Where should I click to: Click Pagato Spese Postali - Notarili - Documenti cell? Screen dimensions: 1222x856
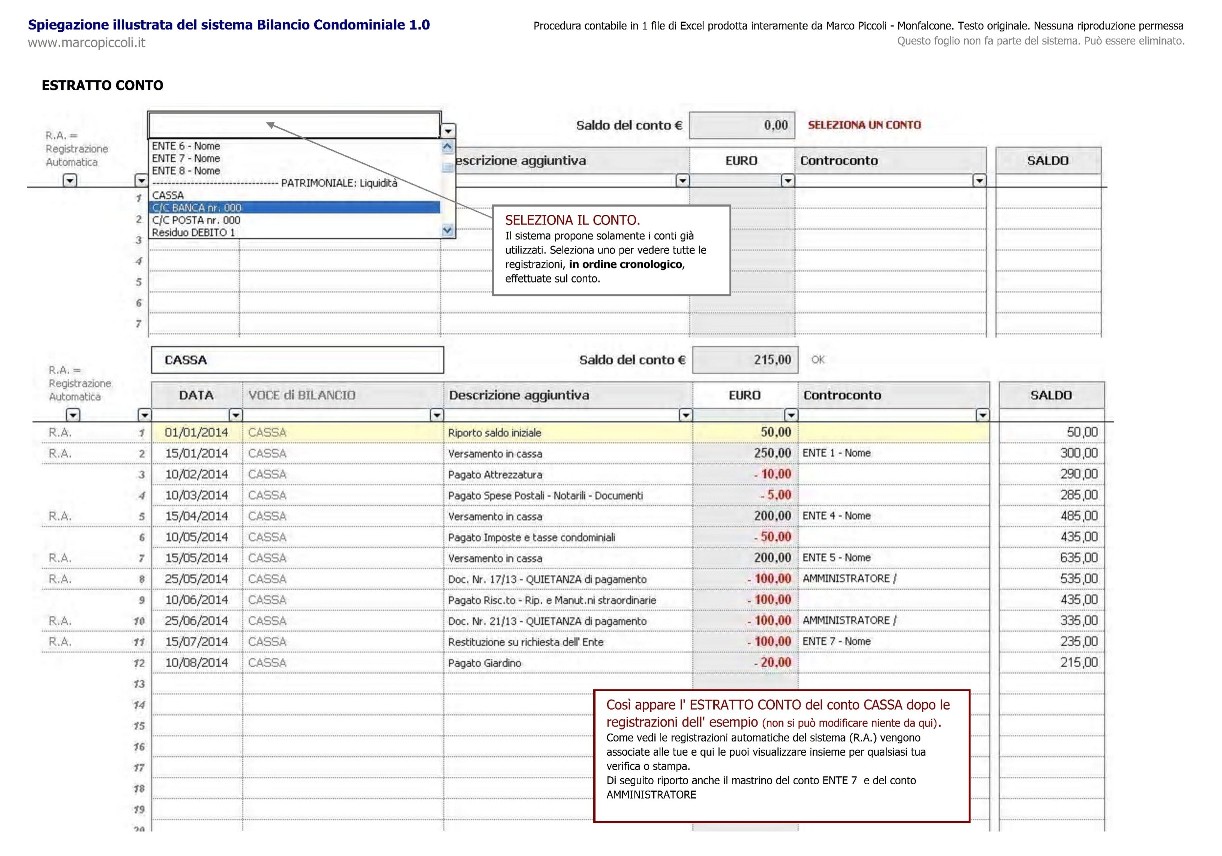tap(568, 495)
